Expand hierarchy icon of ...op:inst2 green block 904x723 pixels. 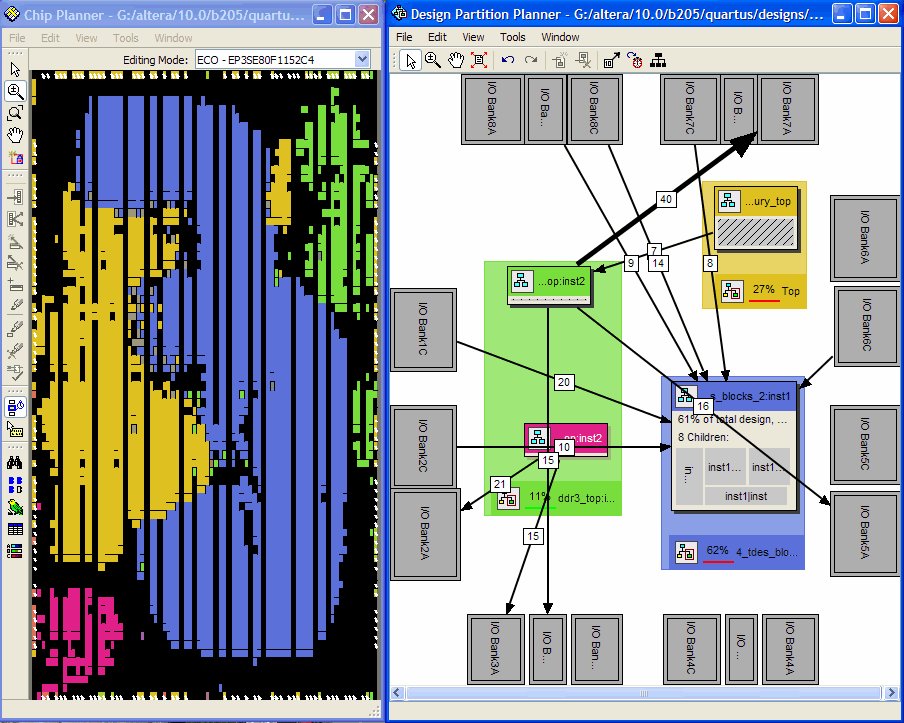522,281
